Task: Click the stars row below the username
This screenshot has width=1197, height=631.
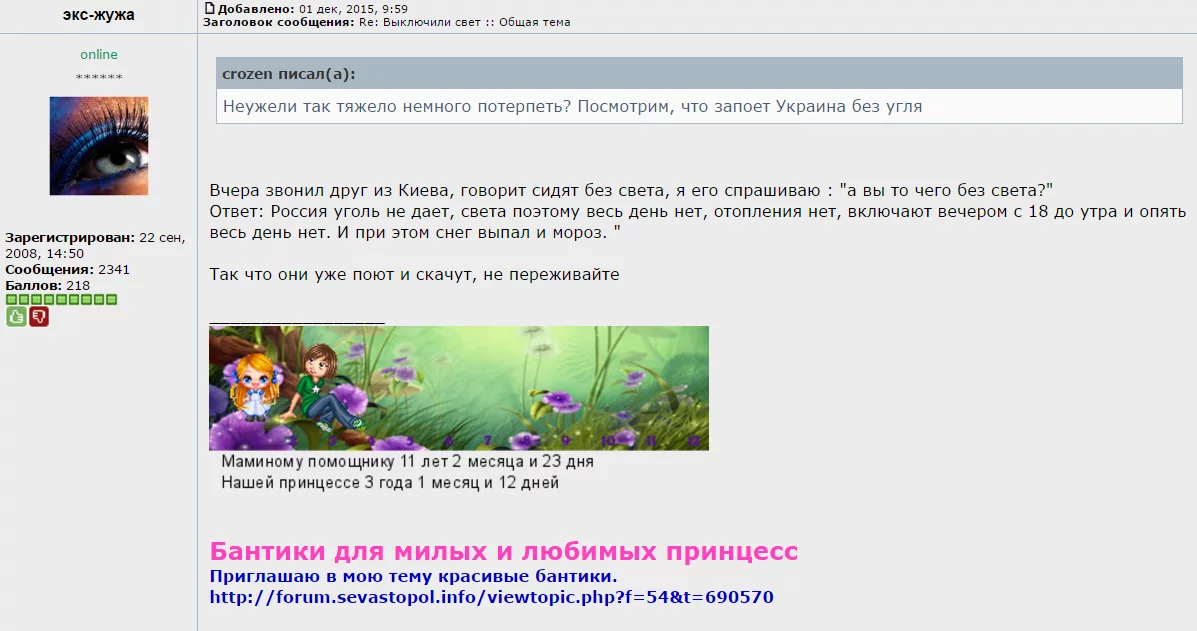Action: click(x=98, y=75)
